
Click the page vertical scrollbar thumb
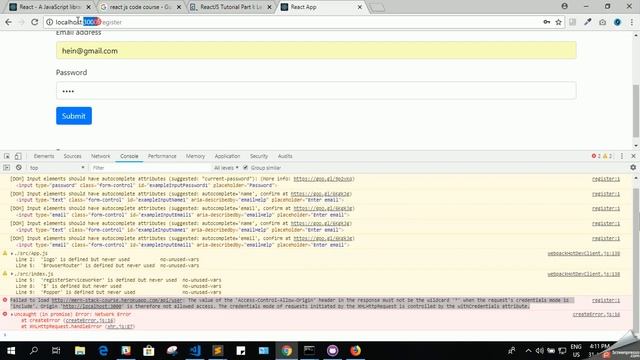coord(636,111)
